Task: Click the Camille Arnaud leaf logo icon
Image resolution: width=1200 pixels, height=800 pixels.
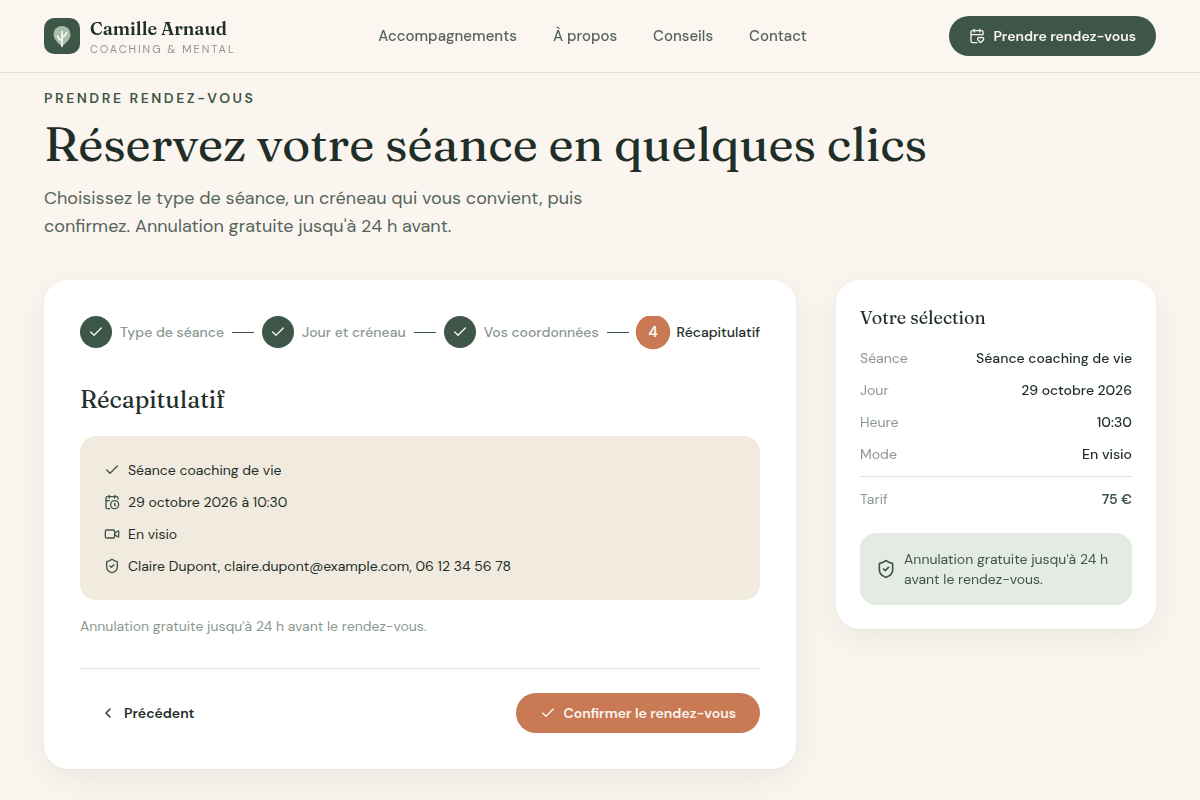Action: tap(62, 36)
